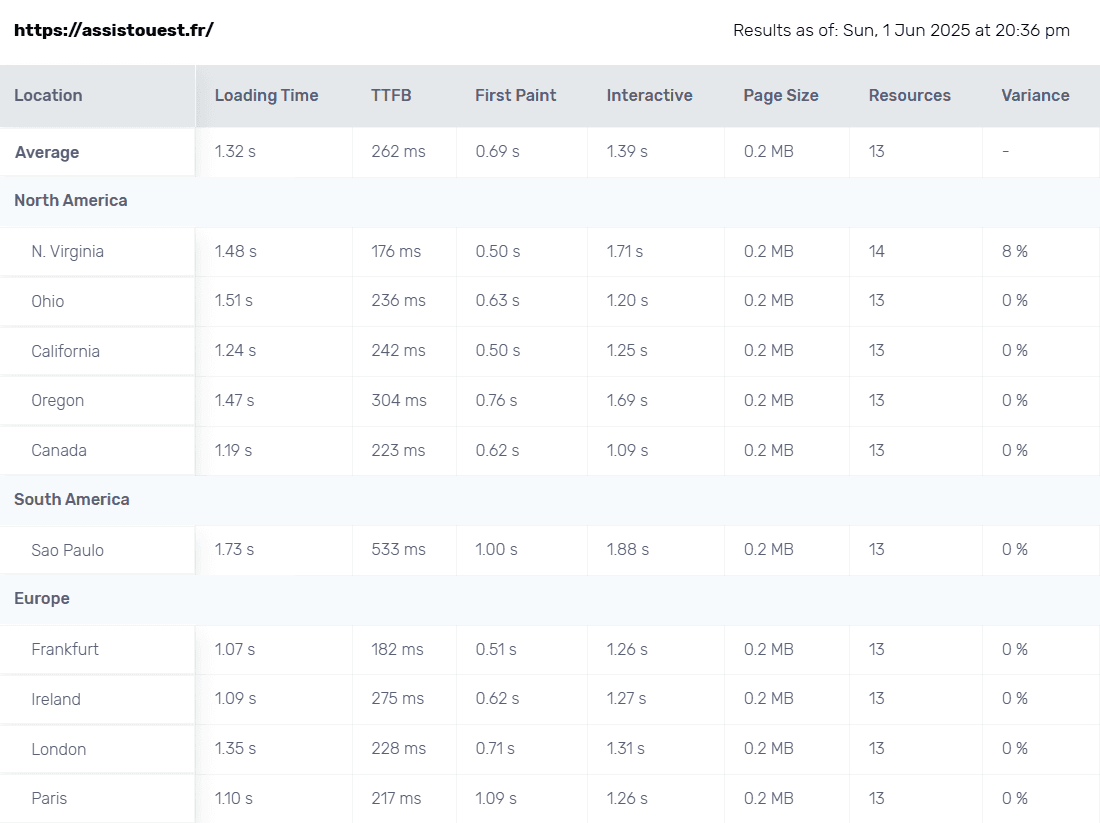Select the California location row
Image resolution: width=1100 pixels, height=823 pixels.
[x=65, y=351]
